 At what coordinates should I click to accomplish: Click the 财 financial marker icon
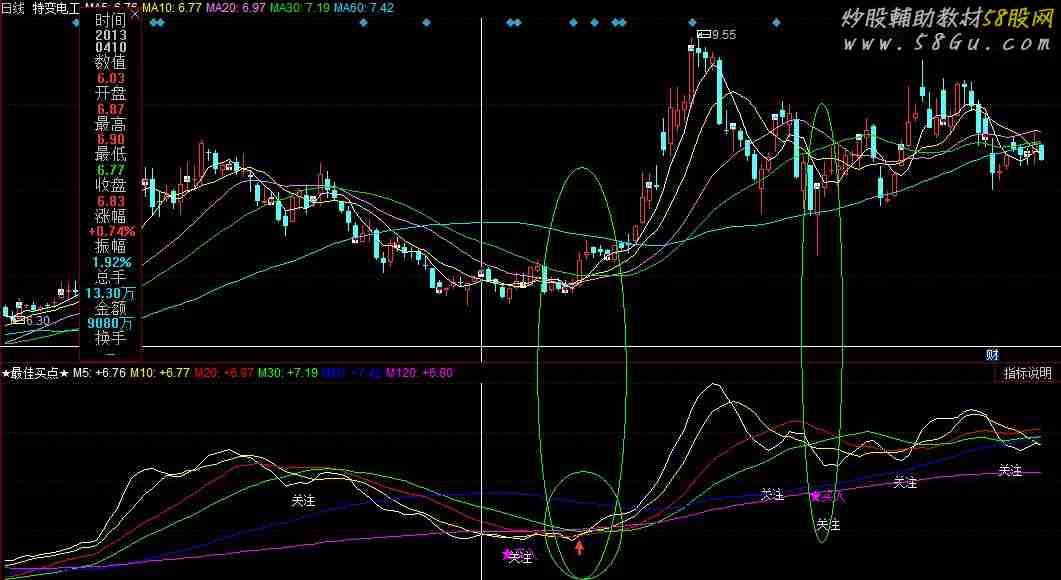click(x=992, y=355)
